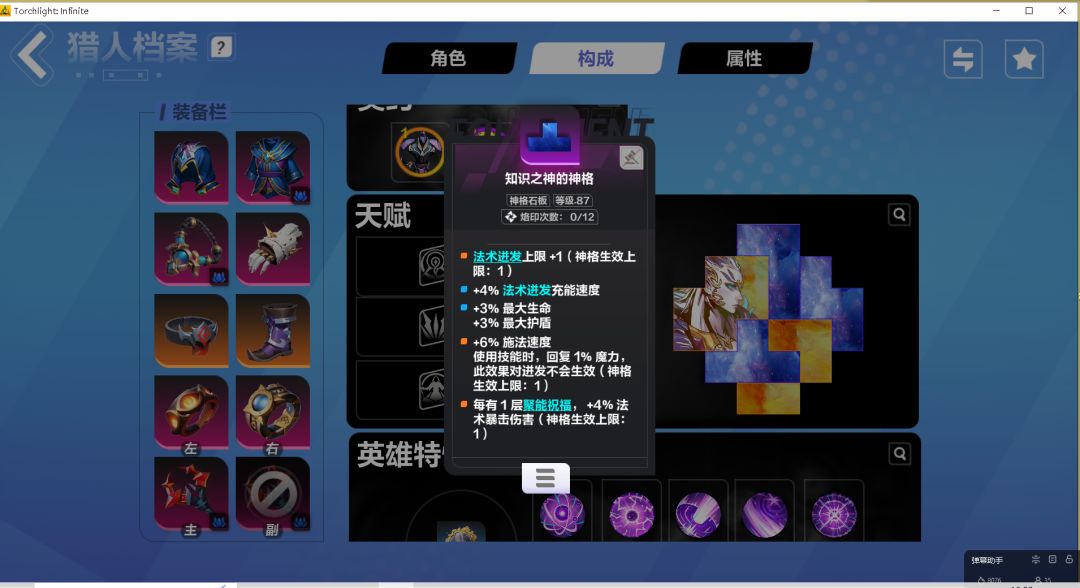Click the lock icon in 弹幕助手 overlay
Screen dimensions: 1080x588
[x=1069, y=559]
